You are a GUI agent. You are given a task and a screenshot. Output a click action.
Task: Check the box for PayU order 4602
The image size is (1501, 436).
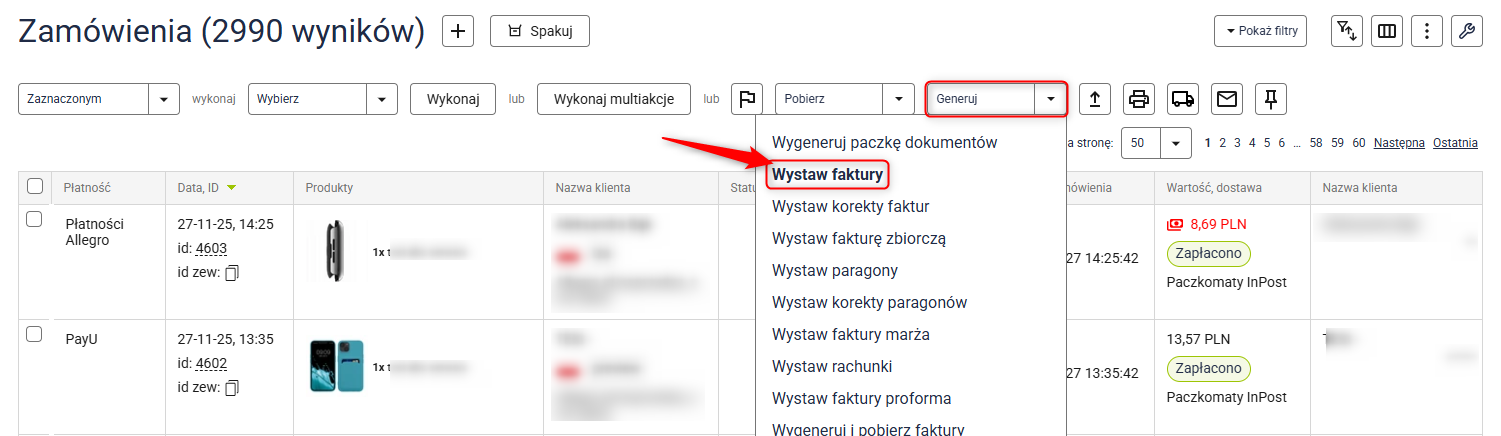coord(34,334)
